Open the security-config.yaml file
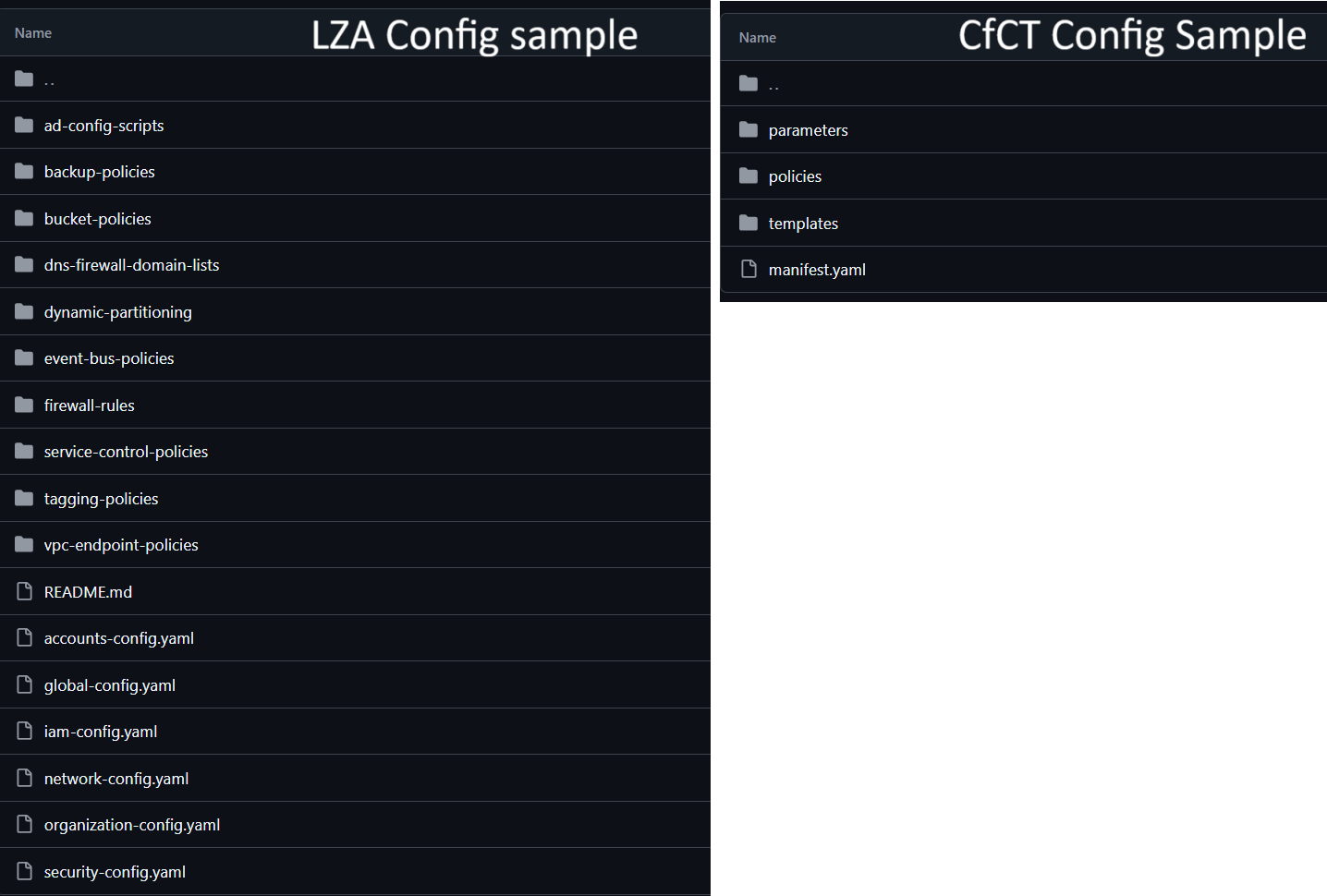The width and height of the screenshot is (1327, 896). 115,872
